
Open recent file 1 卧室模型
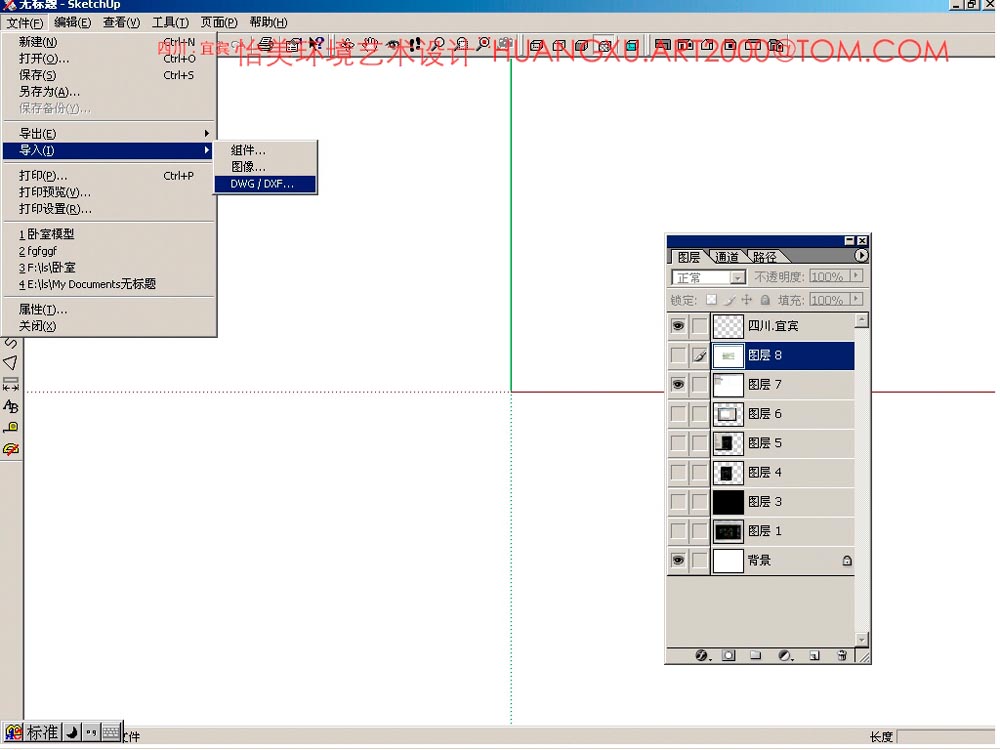109,234
